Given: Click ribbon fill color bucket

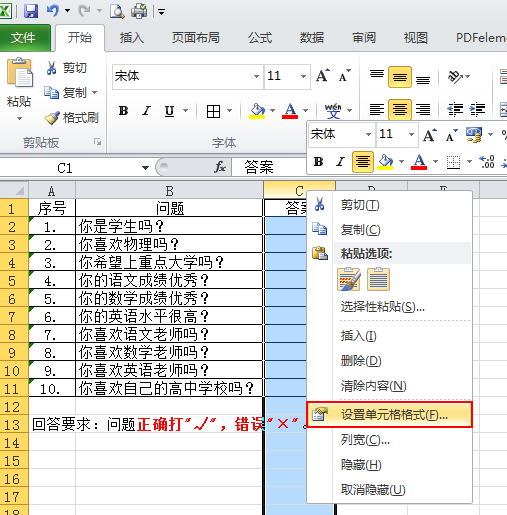Looking at the screenshot, I should (257, 111).
